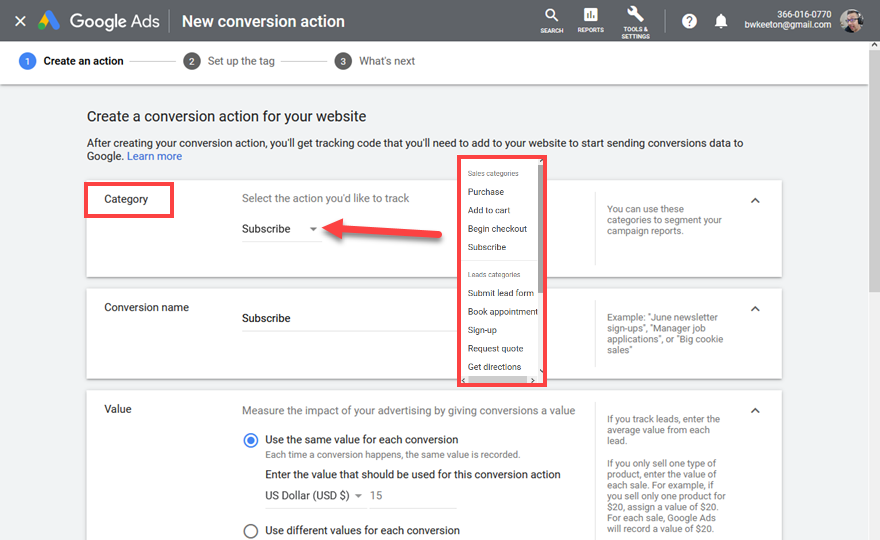Open the US Dollar currency dropdown
This screenshot has height=540, width=880.
coord(314,495)
